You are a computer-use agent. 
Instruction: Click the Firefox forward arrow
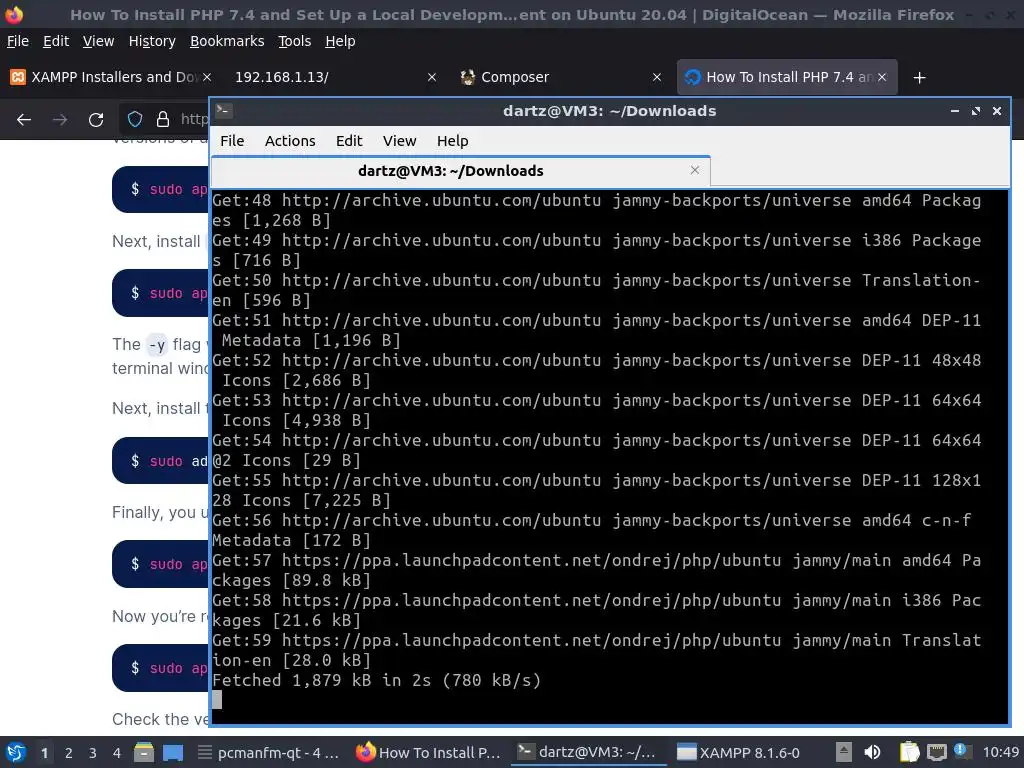click(60, 120)
